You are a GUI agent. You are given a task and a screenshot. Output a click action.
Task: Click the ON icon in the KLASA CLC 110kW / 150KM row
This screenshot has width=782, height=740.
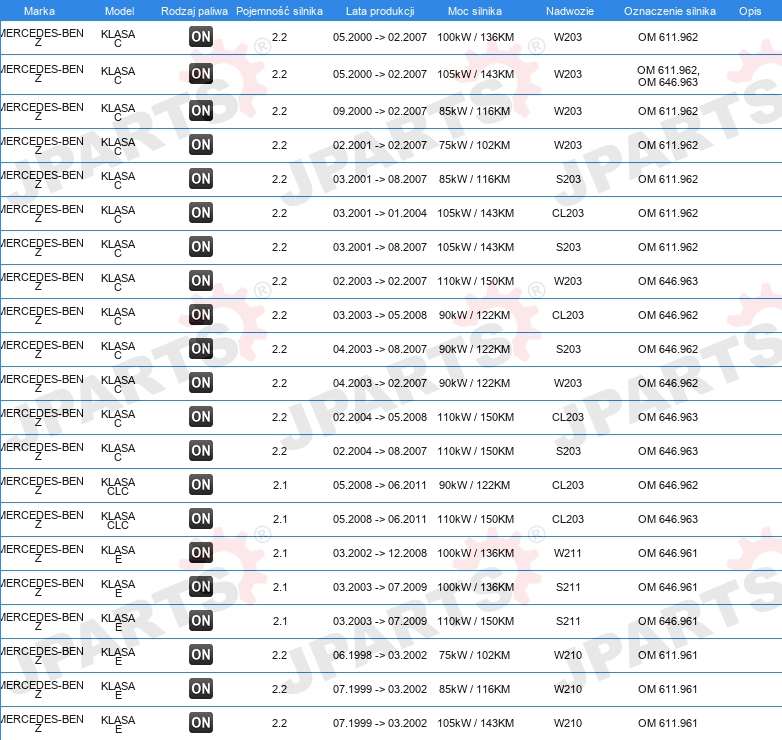201,519
